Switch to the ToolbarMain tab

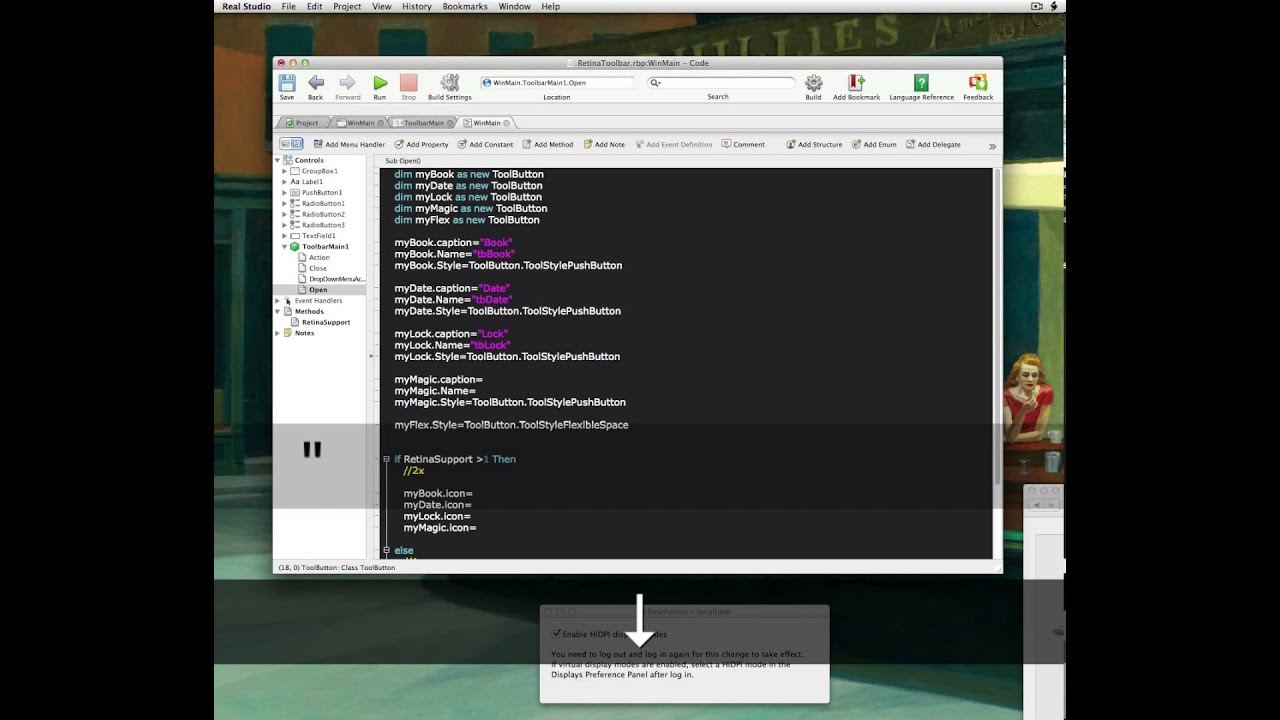coord(424,123)
